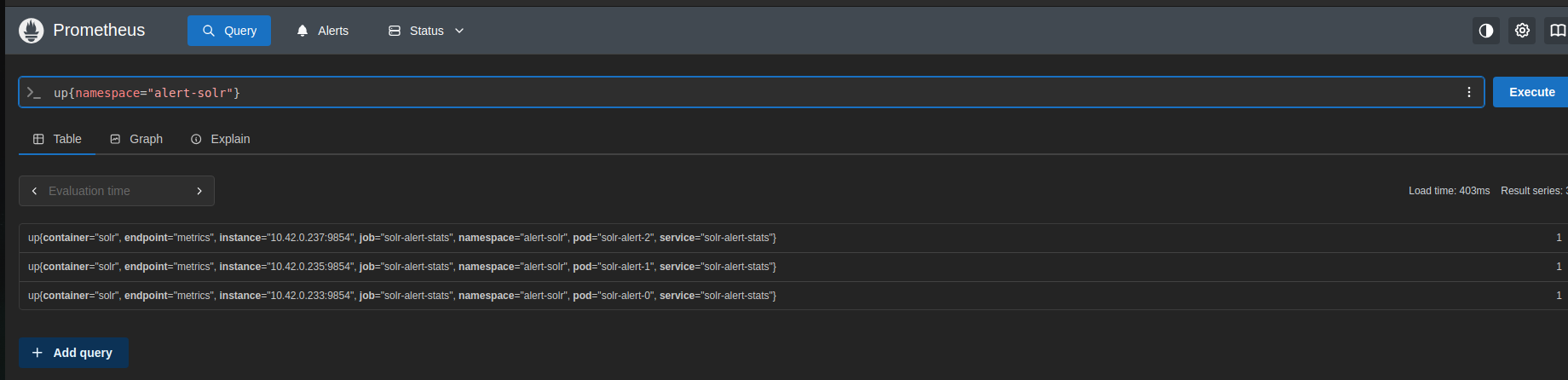Click the bell icon in the Alerts item
Image resolution: width=1568 pixels, height=380 pixels.
coord(303,31)
